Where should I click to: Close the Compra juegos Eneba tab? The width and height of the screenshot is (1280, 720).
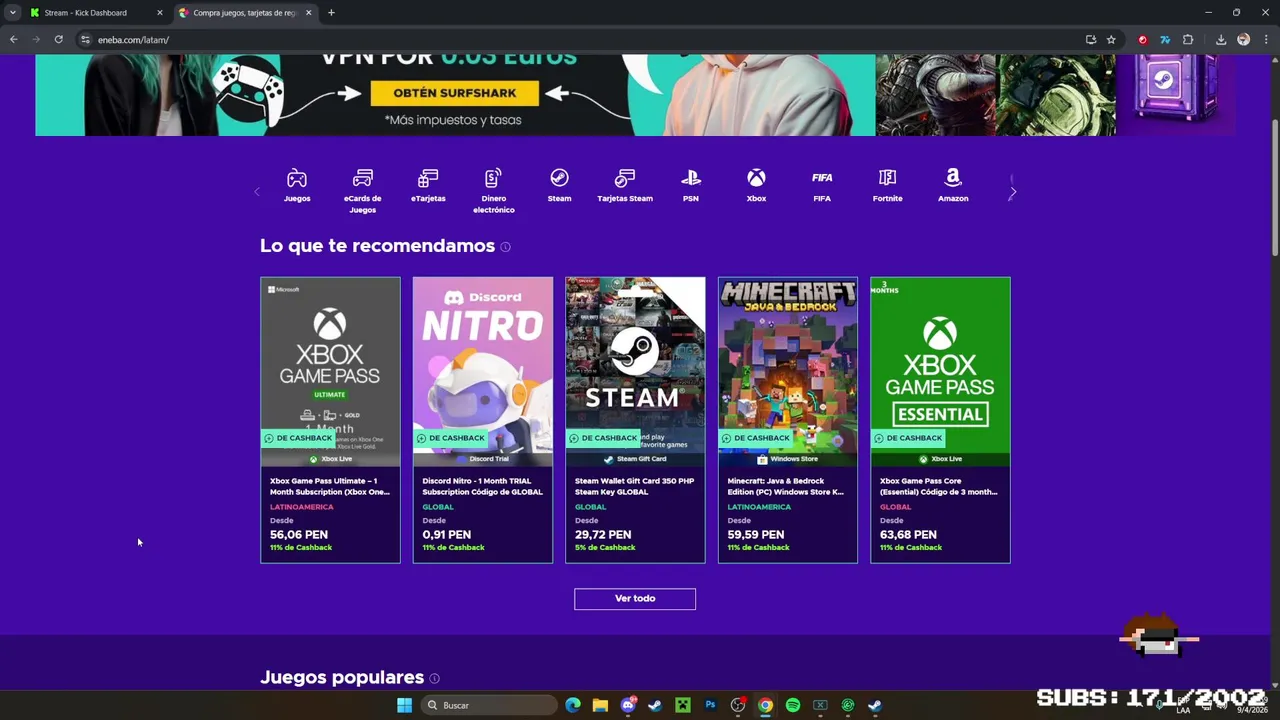(x=308, y=13)
